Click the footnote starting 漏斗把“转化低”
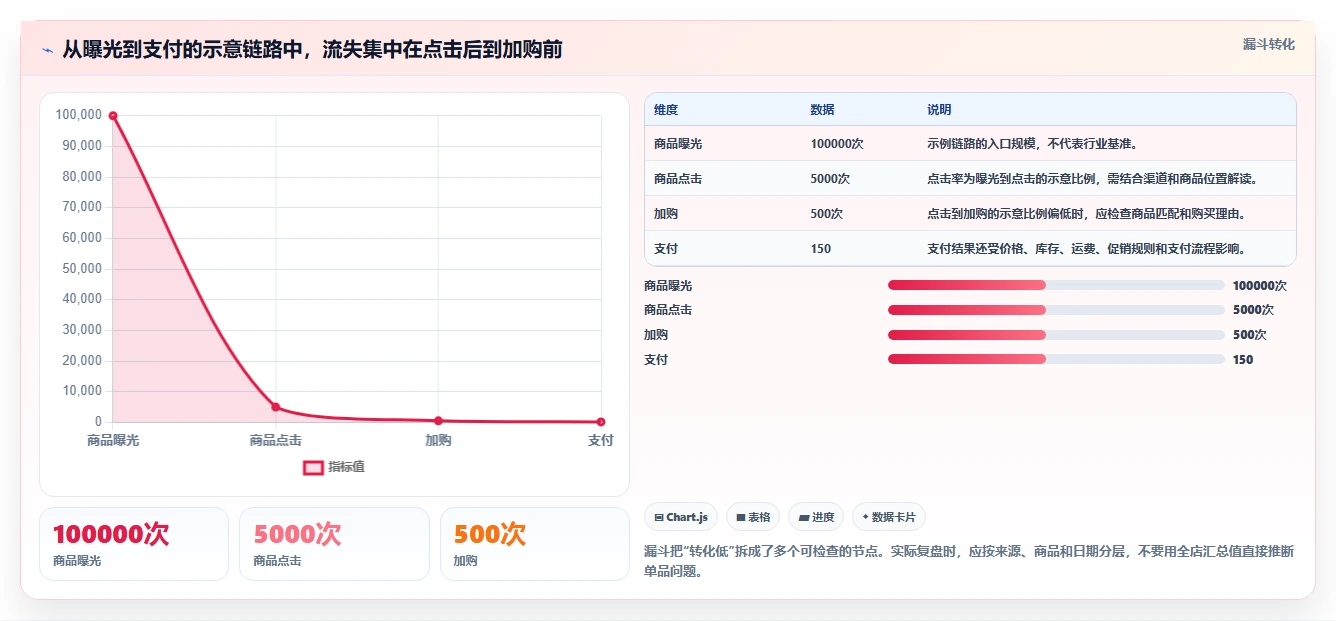Image resolution: width=1336 pixels, height=621 pixels. [970, 562]
